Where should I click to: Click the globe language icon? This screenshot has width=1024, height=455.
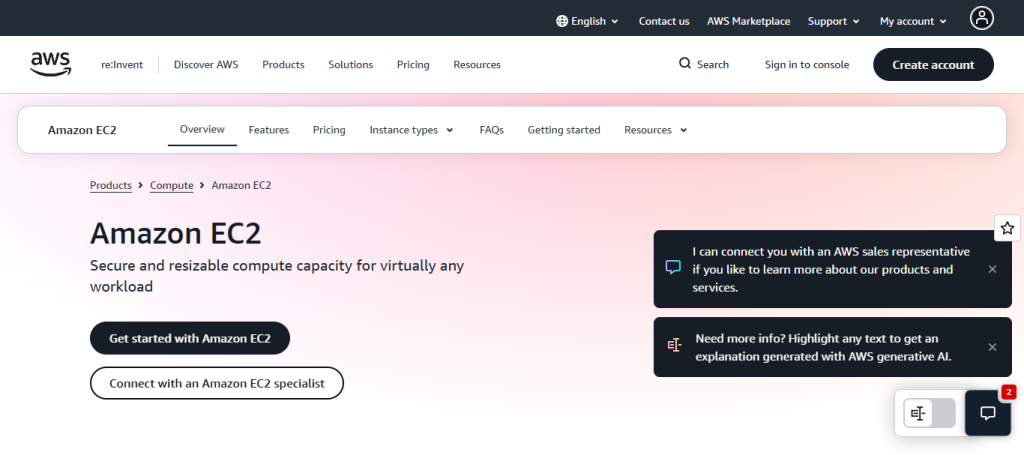pos(562,21)
